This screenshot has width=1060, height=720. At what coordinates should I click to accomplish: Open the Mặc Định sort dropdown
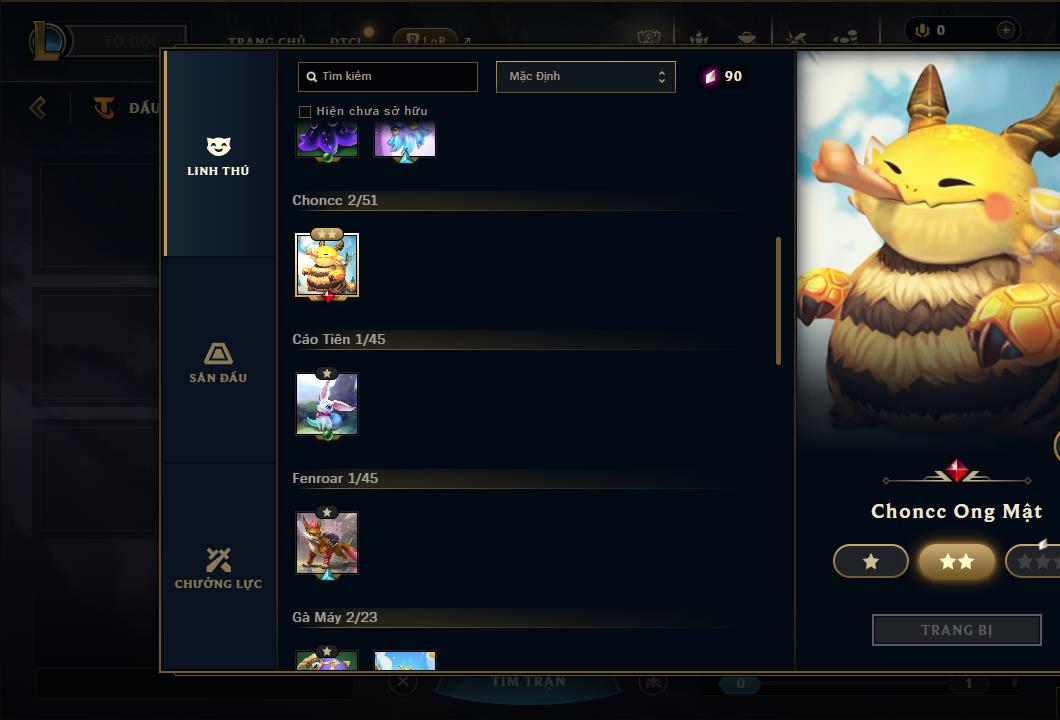[585, 76]
